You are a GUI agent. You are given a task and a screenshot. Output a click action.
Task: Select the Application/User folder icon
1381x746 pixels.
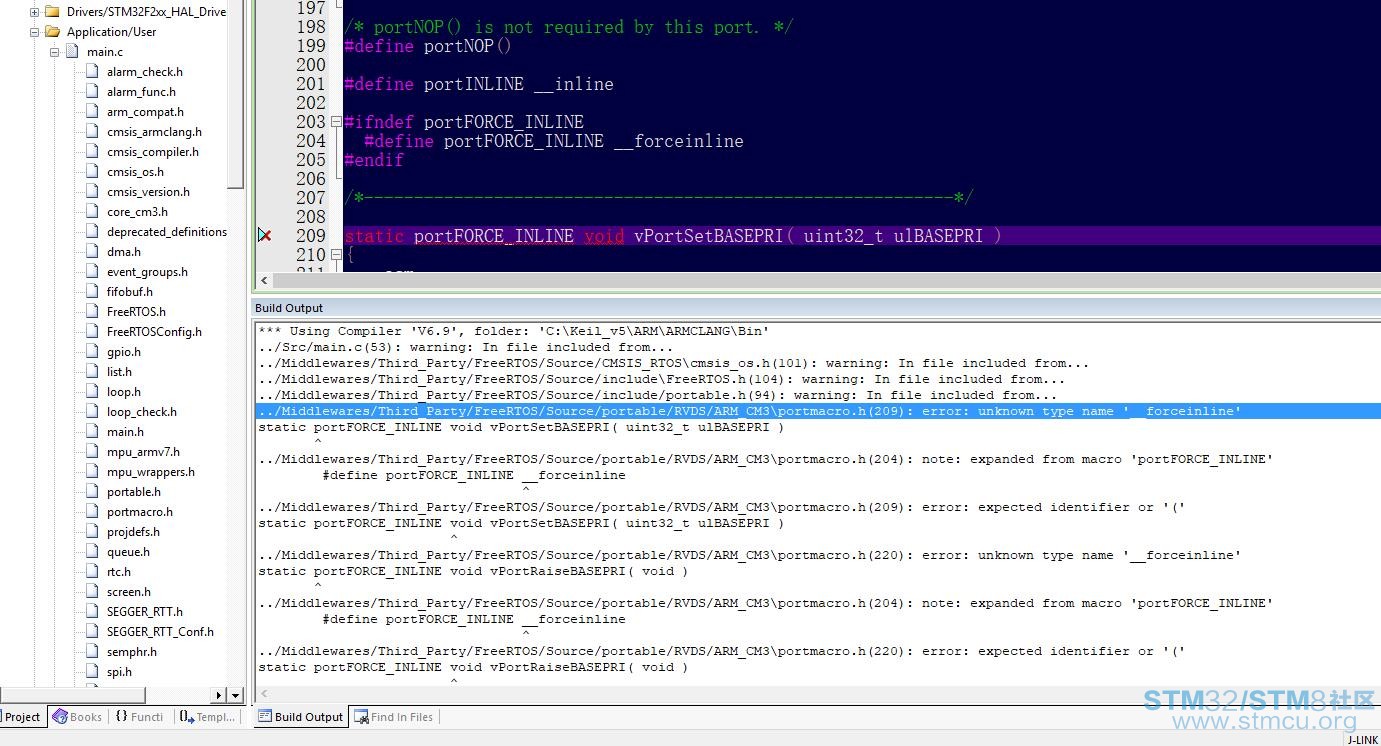52,32
